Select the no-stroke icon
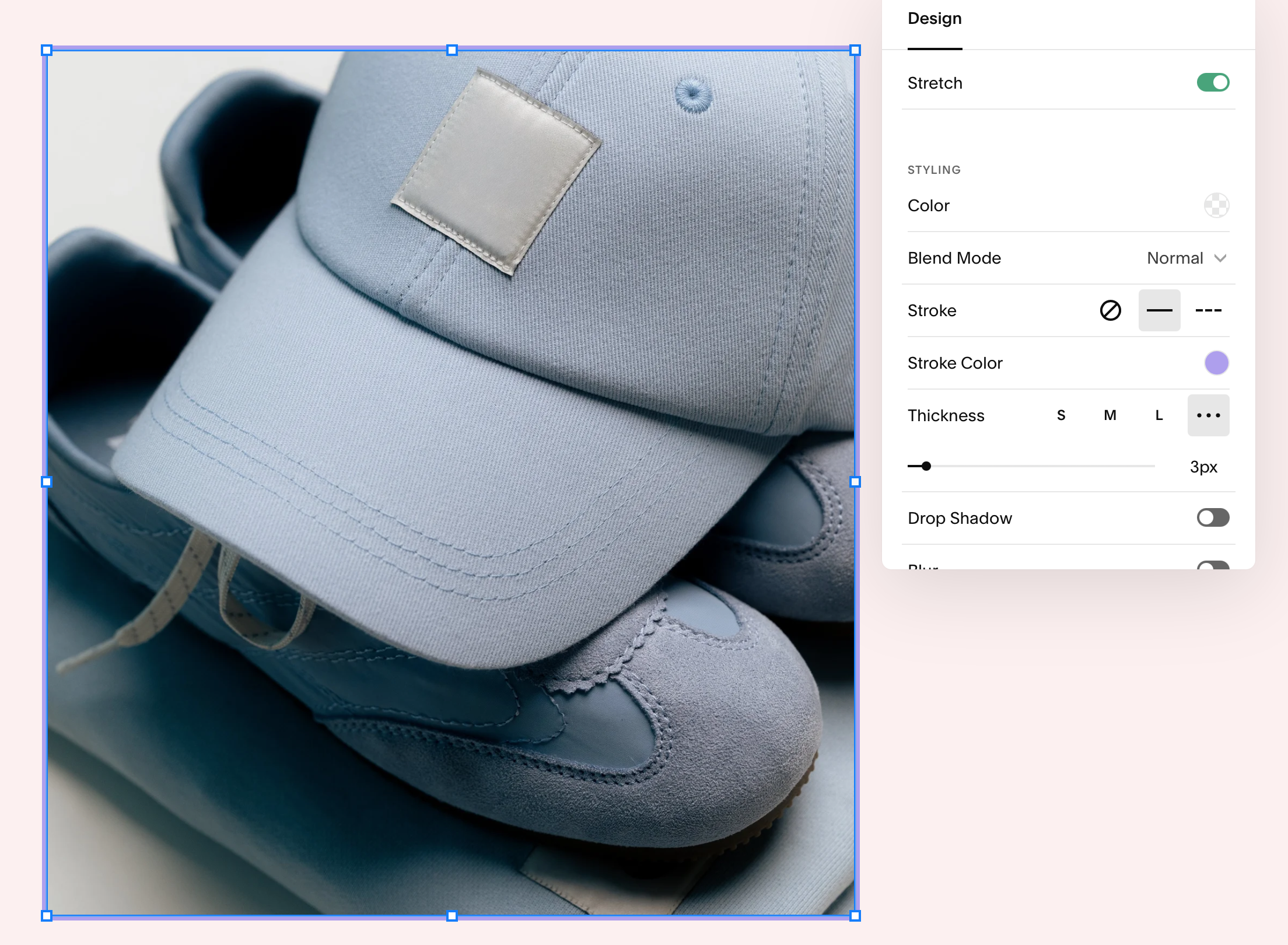Image resolution: width=1288 pixels, height=945 pixels. click(x=1110, y=310)
